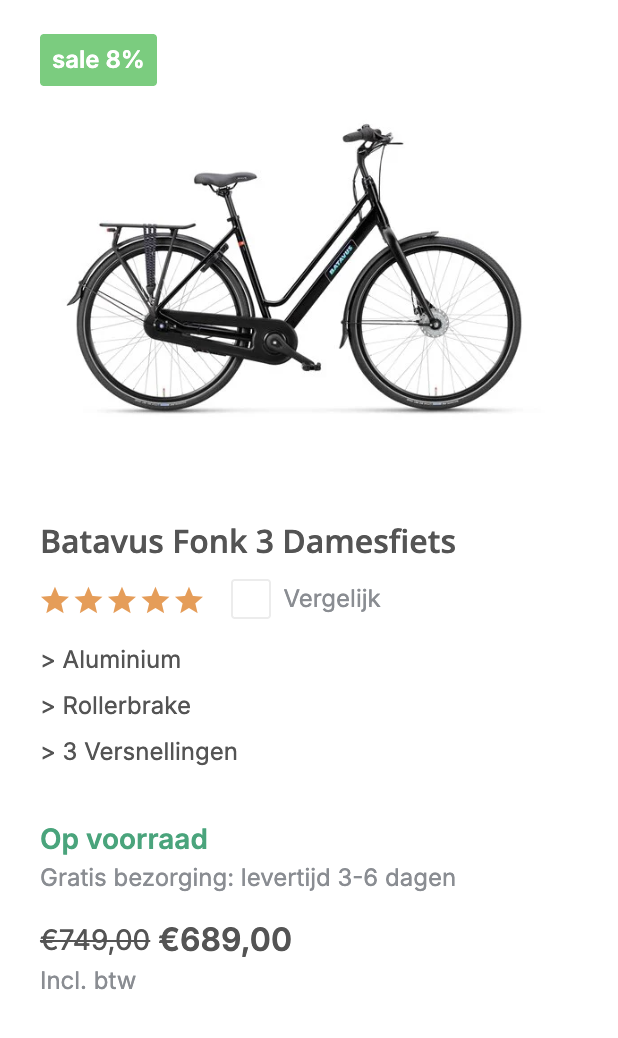
Task: Click the 3 Versnellingen specification line
Action: 139,752
